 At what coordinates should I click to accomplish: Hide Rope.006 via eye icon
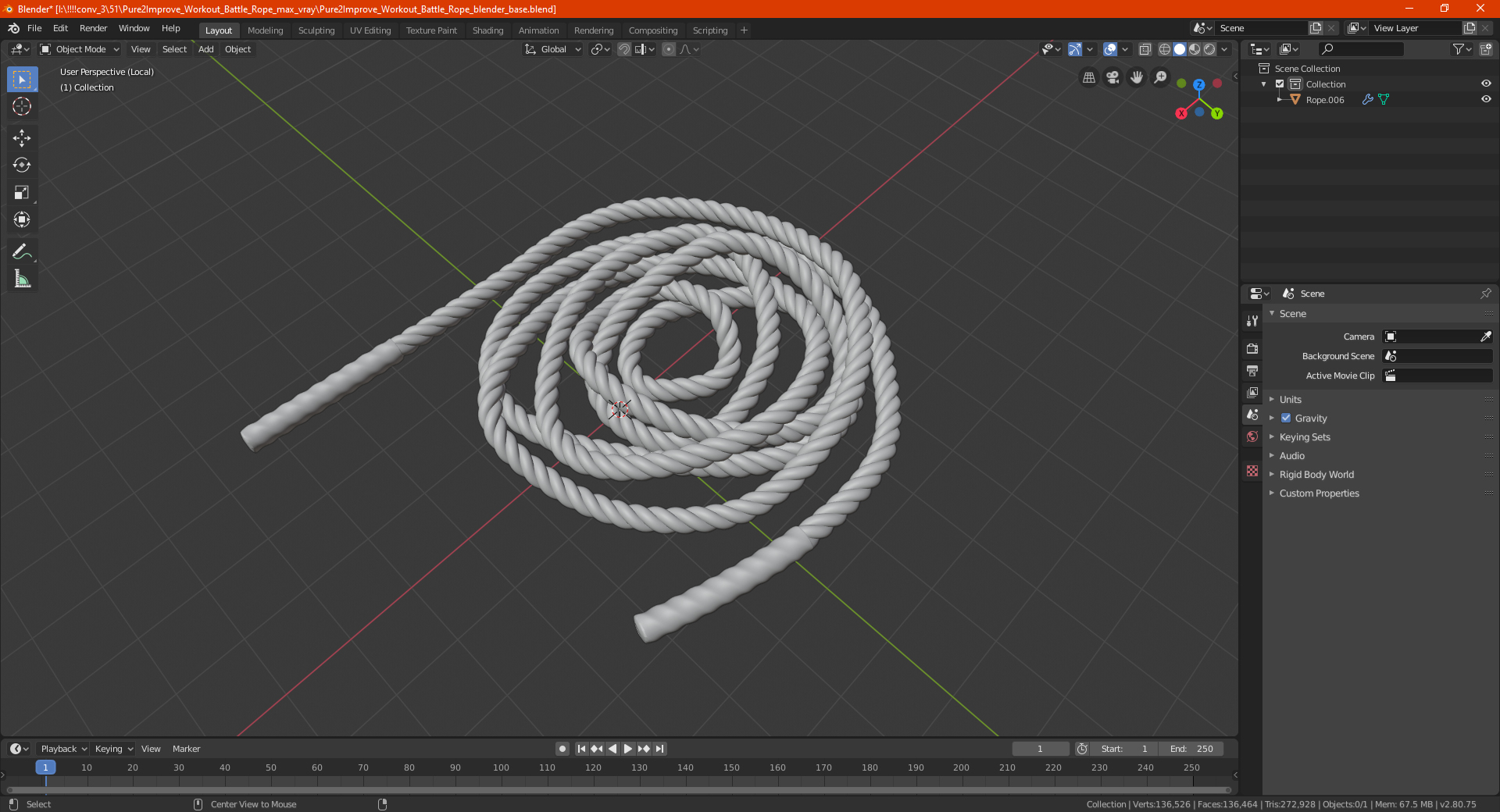click(1486, 99)
